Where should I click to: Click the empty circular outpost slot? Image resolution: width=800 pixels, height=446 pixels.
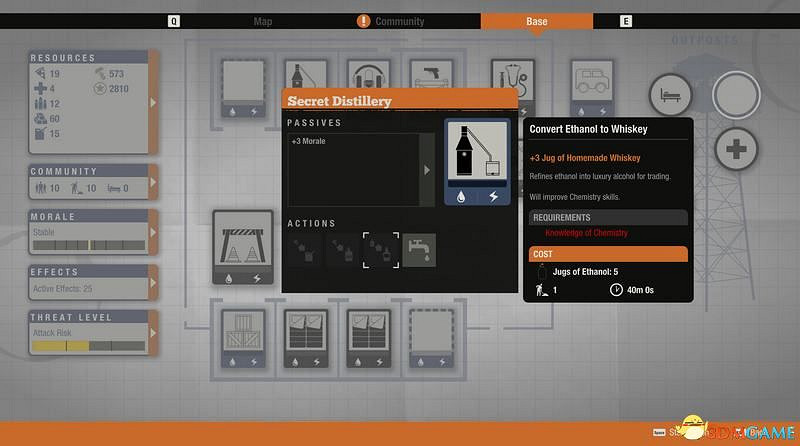pyautogui.click(x=736, y=96)
